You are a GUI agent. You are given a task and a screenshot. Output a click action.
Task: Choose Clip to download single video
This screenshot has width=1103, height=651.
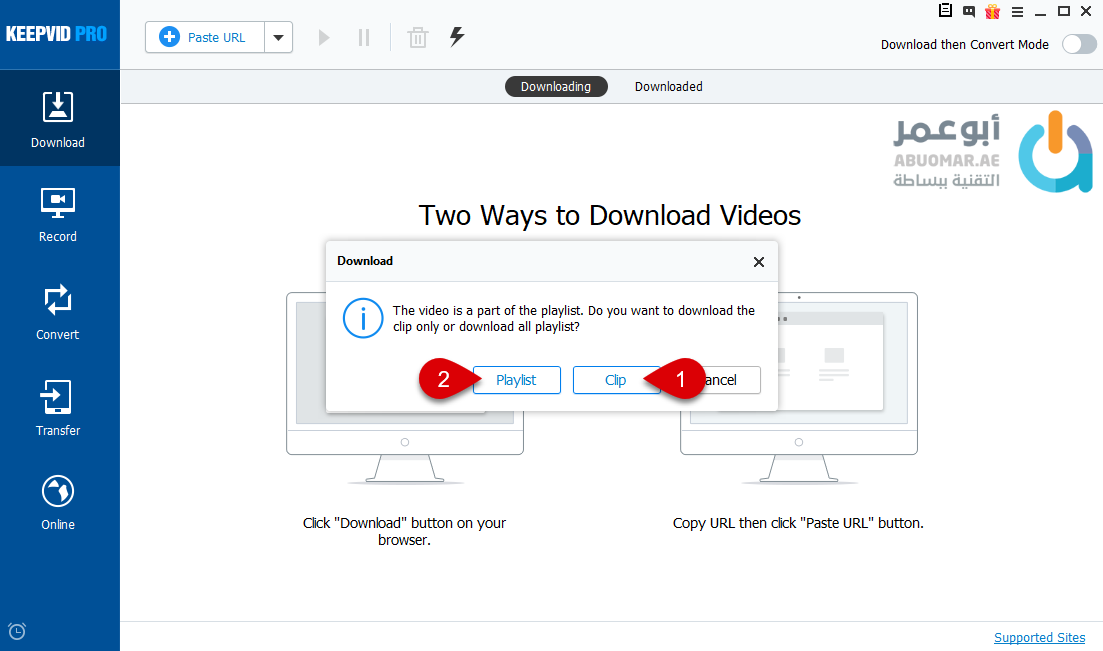(x=614, y=380)
